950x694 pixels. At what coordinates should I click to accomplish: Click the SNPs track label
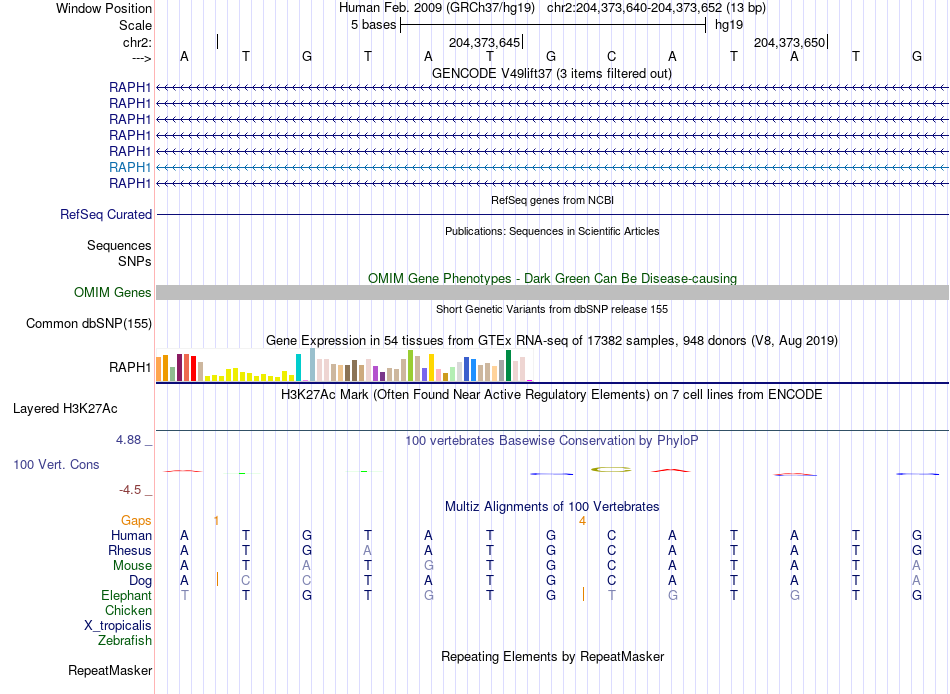click(x=135, y=261)
